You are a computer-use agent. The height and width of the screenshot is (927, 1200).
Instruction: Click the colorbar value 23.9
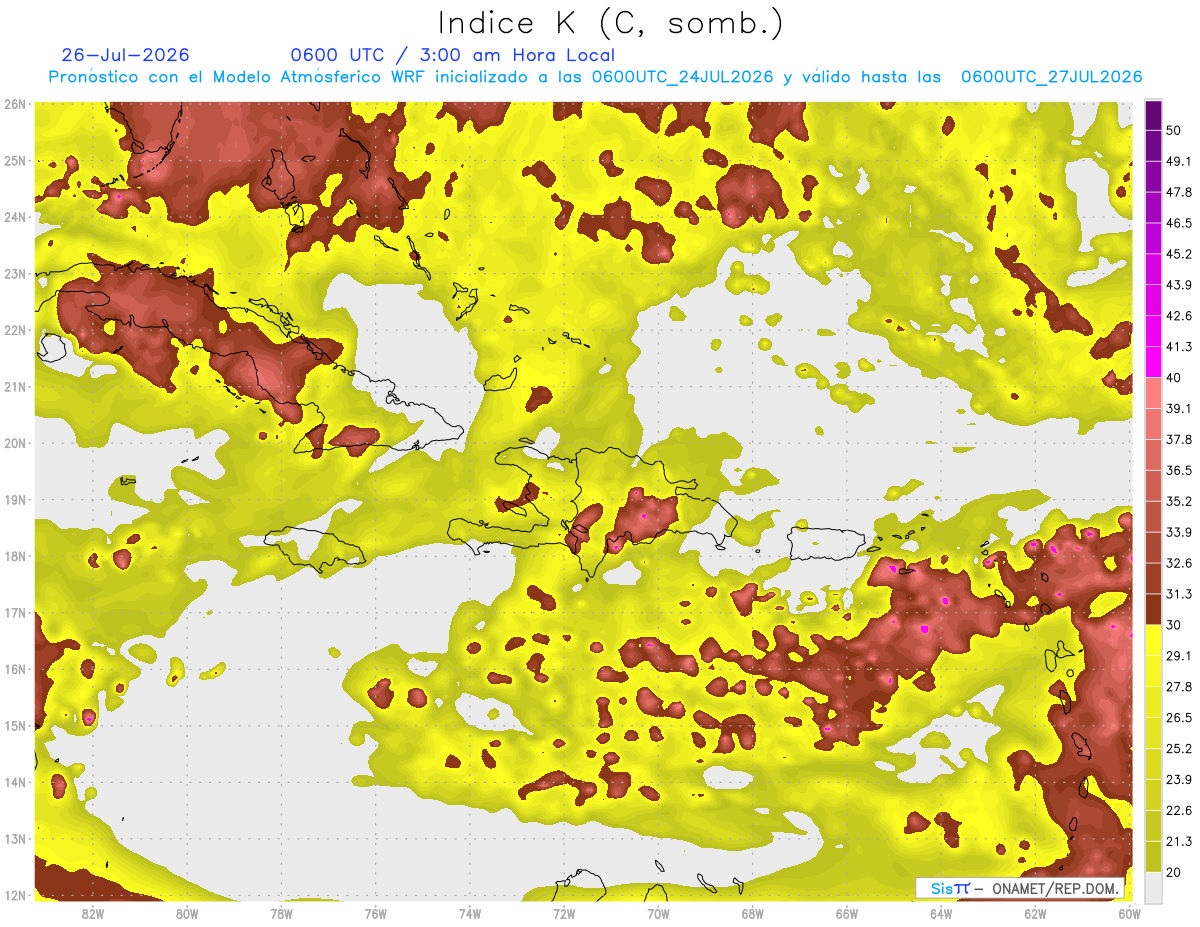1179,779
